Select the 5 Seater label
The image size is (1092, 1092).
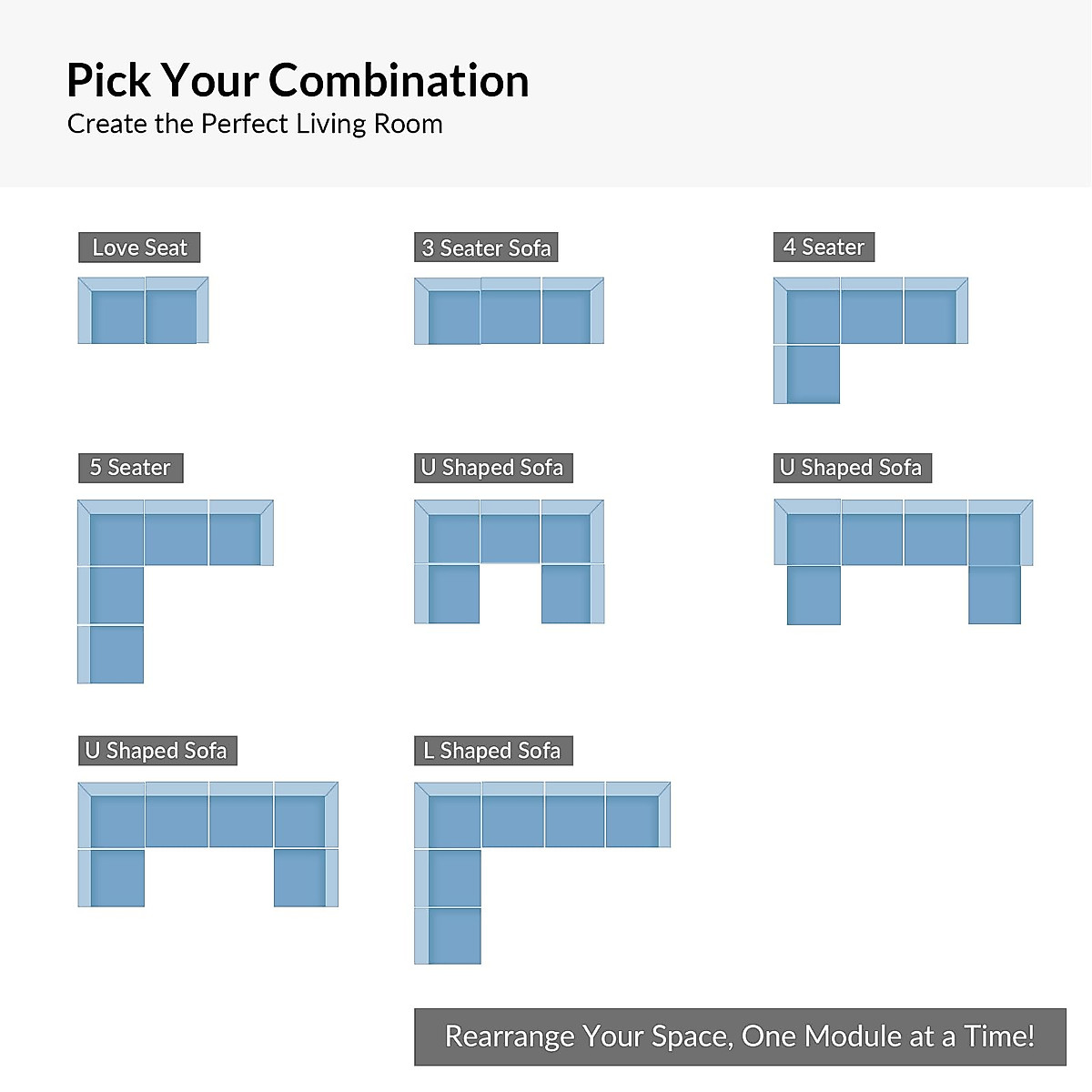click(x=130, y=468)
